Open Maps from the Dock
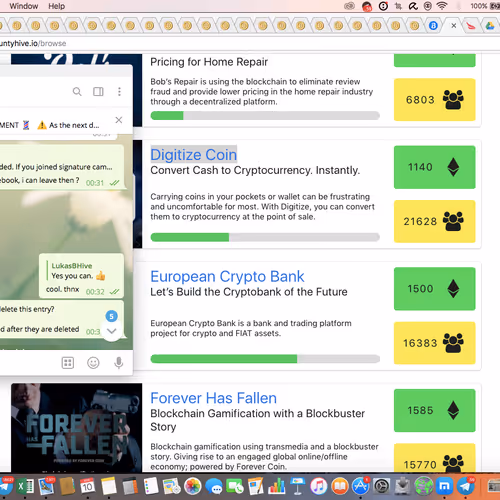500x500 pixels. coord(172,487)
